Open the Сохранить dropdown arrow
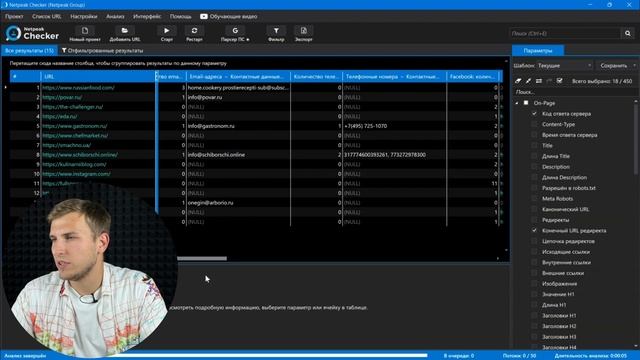This screenshot has height=360, width=640. (634, 65)
